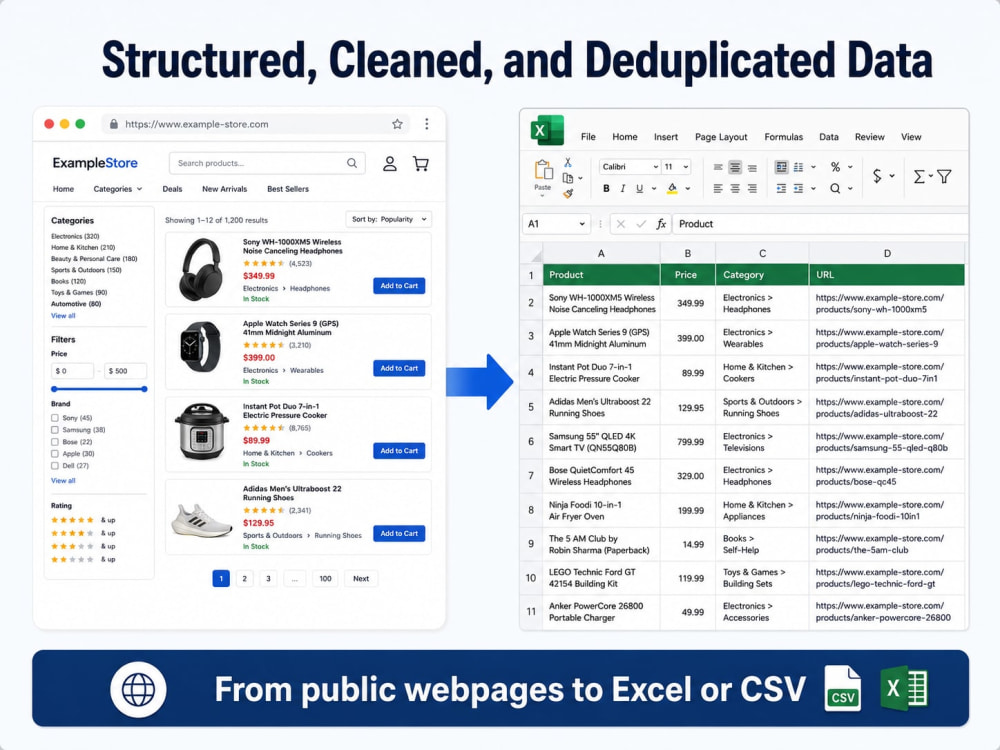Select the 5 stars & up rating filter
The width and height of the screenshot is (1000, 750).
pos(83,520)
